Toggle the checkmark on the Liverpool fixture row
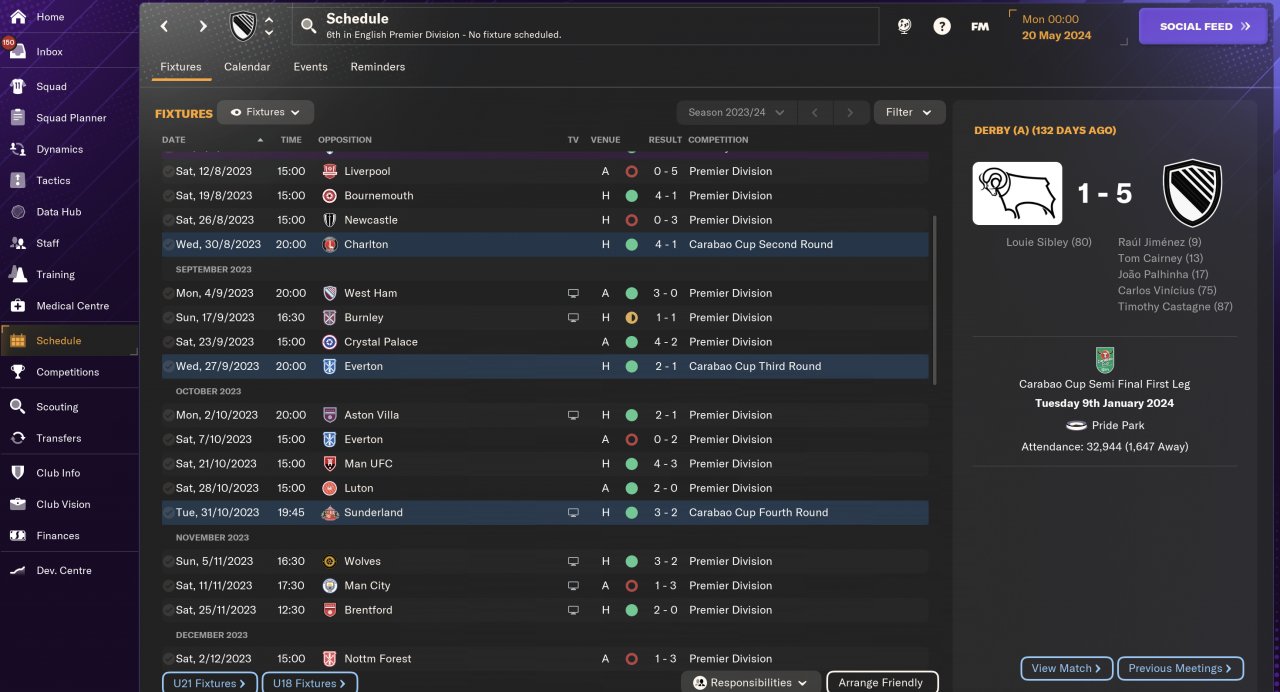 (x=168, y=171)
